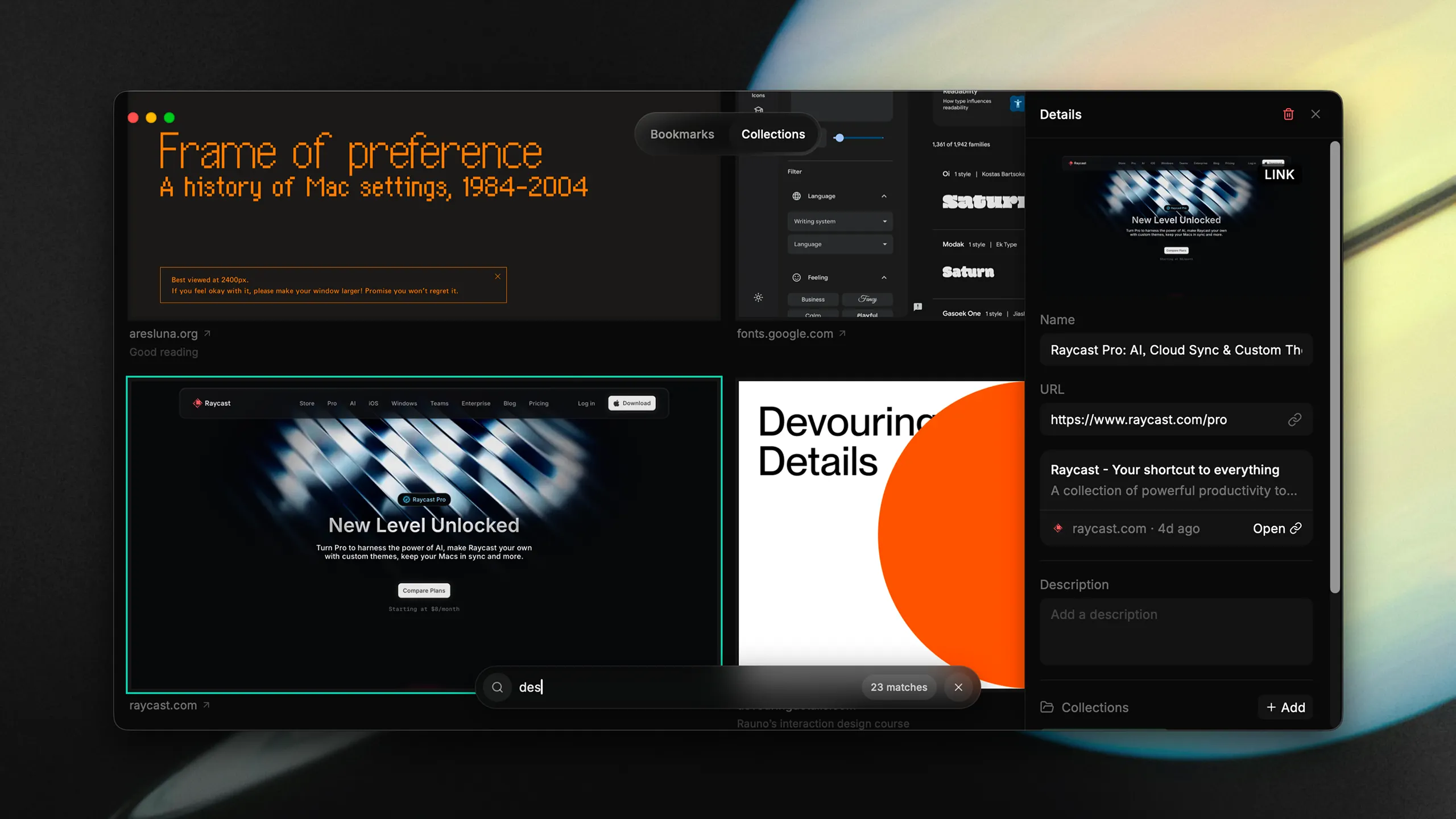Collapse the Language filter section chevron
Image resolution: width=1456 pixels, height=819 pixels.
pos(884,196)
